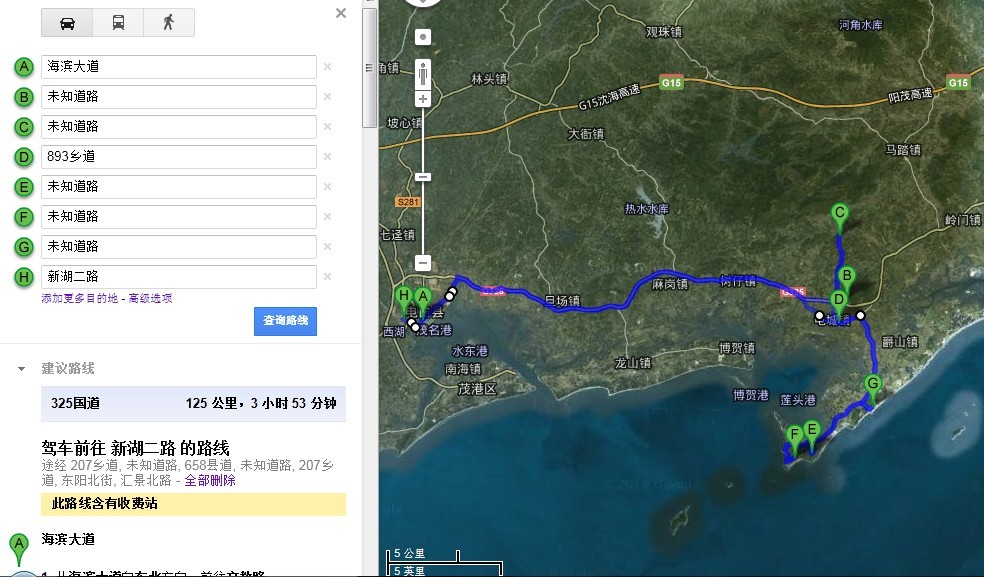The width and height of the screenshot is (984, 577).
Task: Collapse the 建议路线 section arrow
Action: (21, 369)
